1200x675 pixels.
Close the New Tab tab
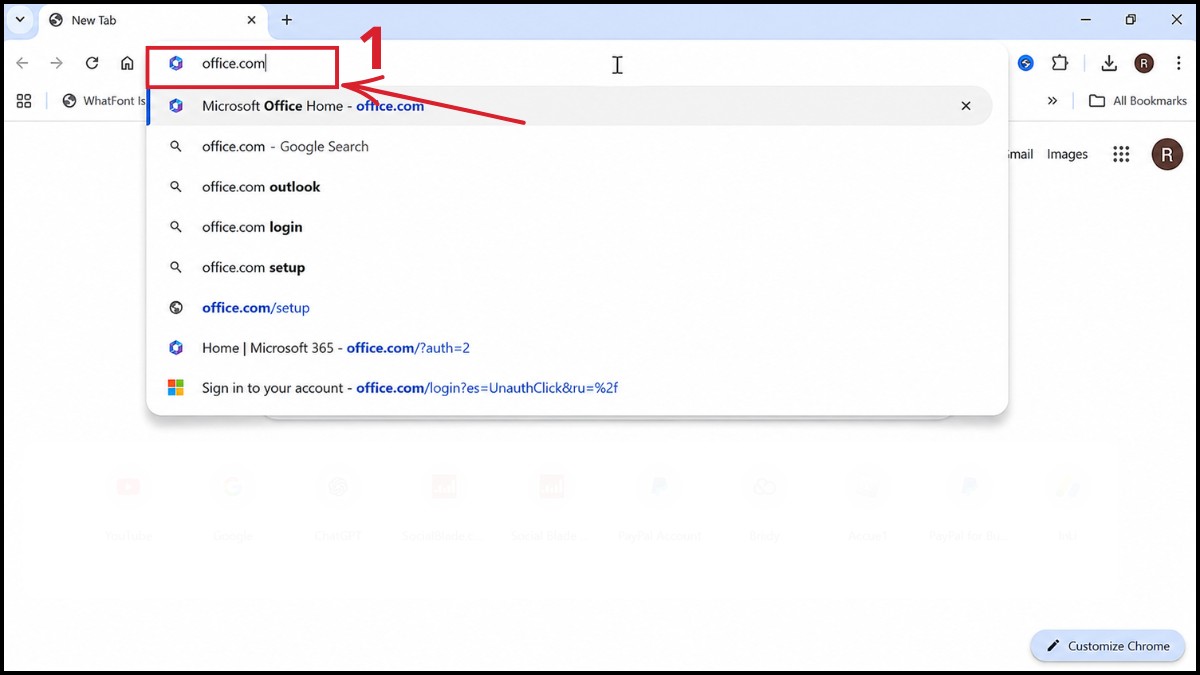(x=252, y=20)
